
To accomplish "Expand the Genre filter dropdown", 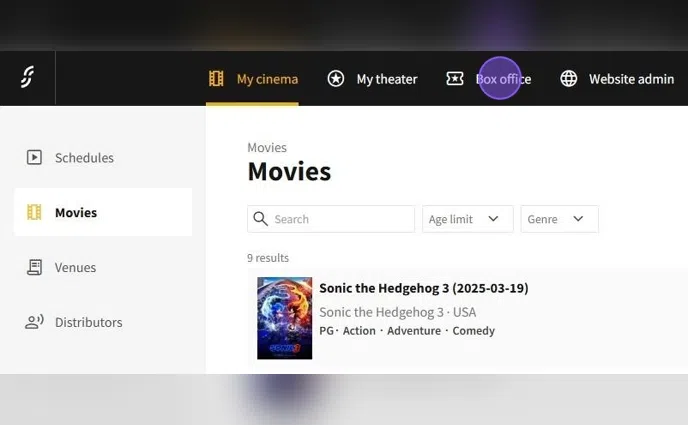I will coord(559,219).
